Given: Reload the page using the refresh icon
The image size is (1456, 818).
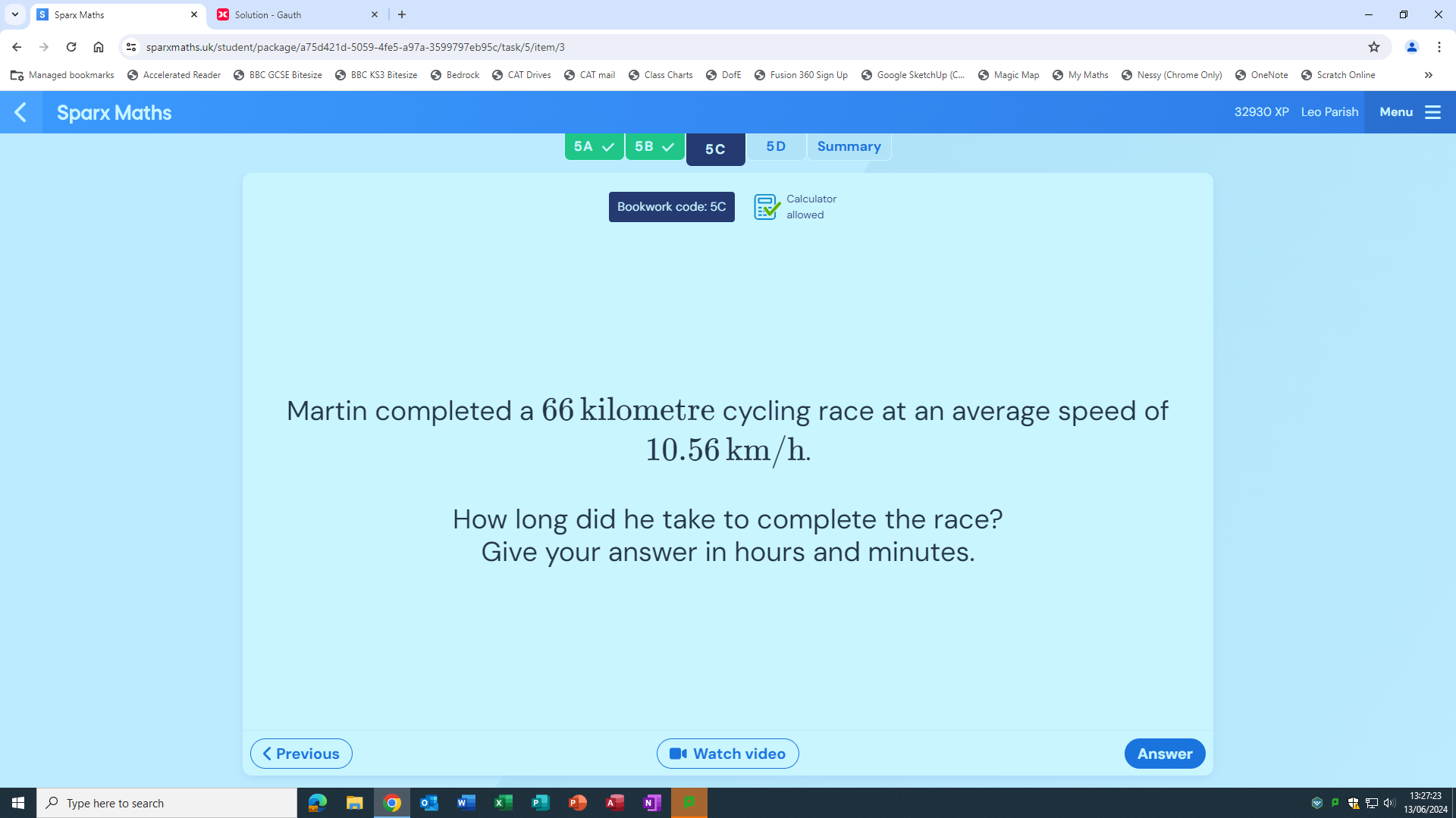Looking at the screenshot, I should pyautogui.click(x=71, y=47).
